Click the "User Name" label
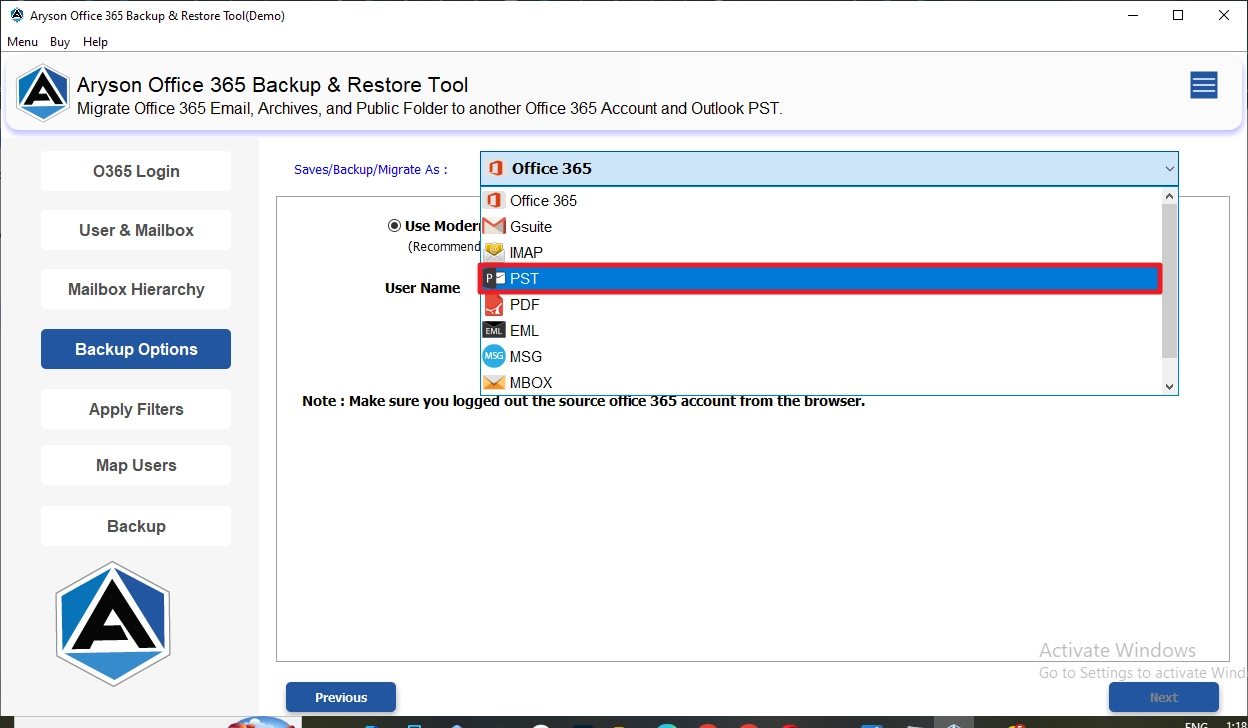Image resolution: width=1248 pixels, height=728 pixels. point(422,288)
